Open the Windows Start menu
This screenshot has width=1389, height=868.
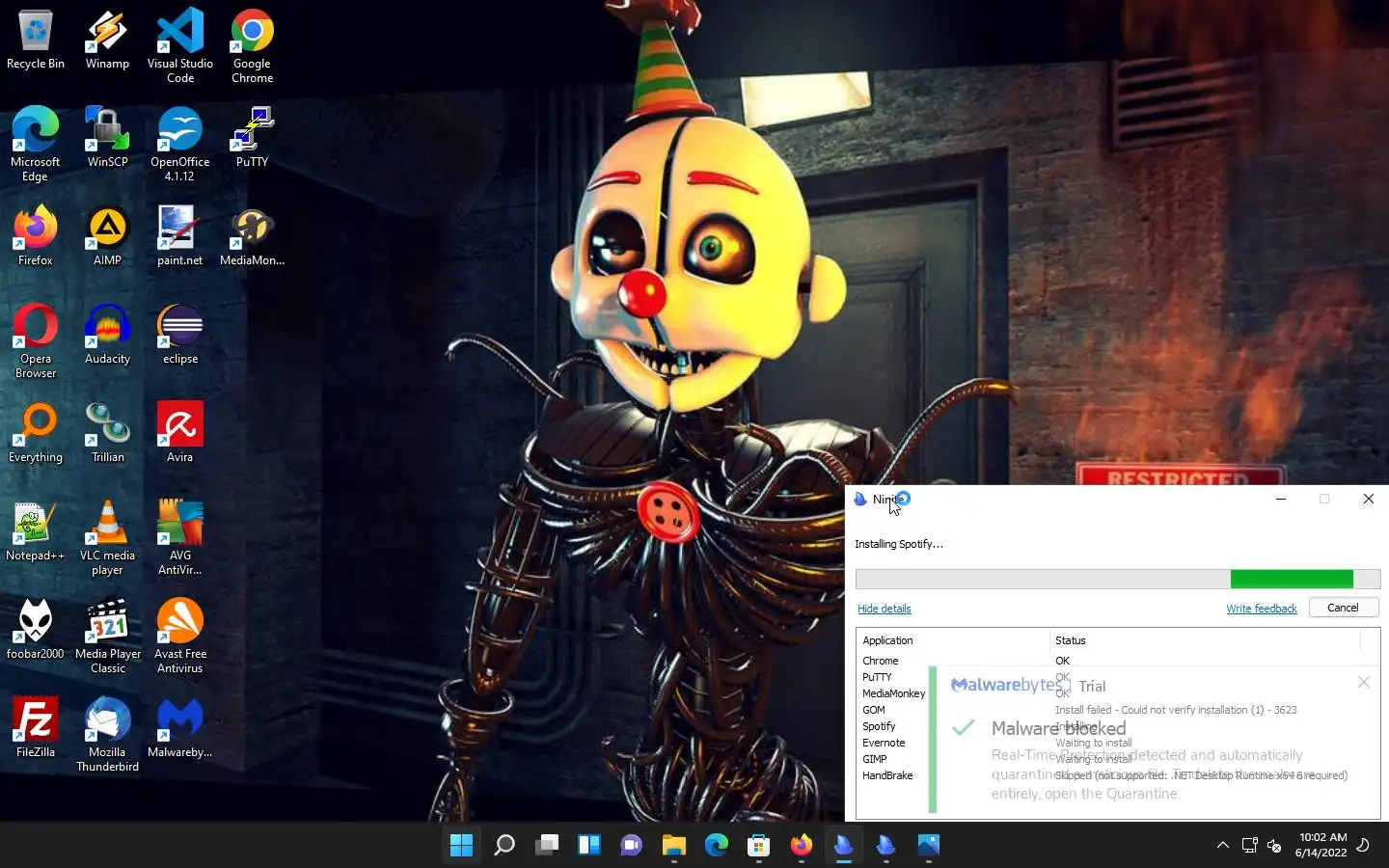coord(461,845)
